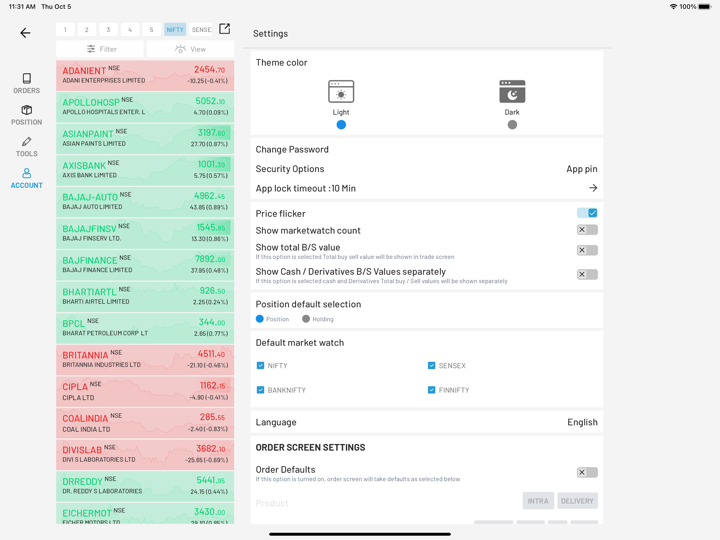Tap the pop-out watchlist icon
720x540 pixels.
click(224, 29)
